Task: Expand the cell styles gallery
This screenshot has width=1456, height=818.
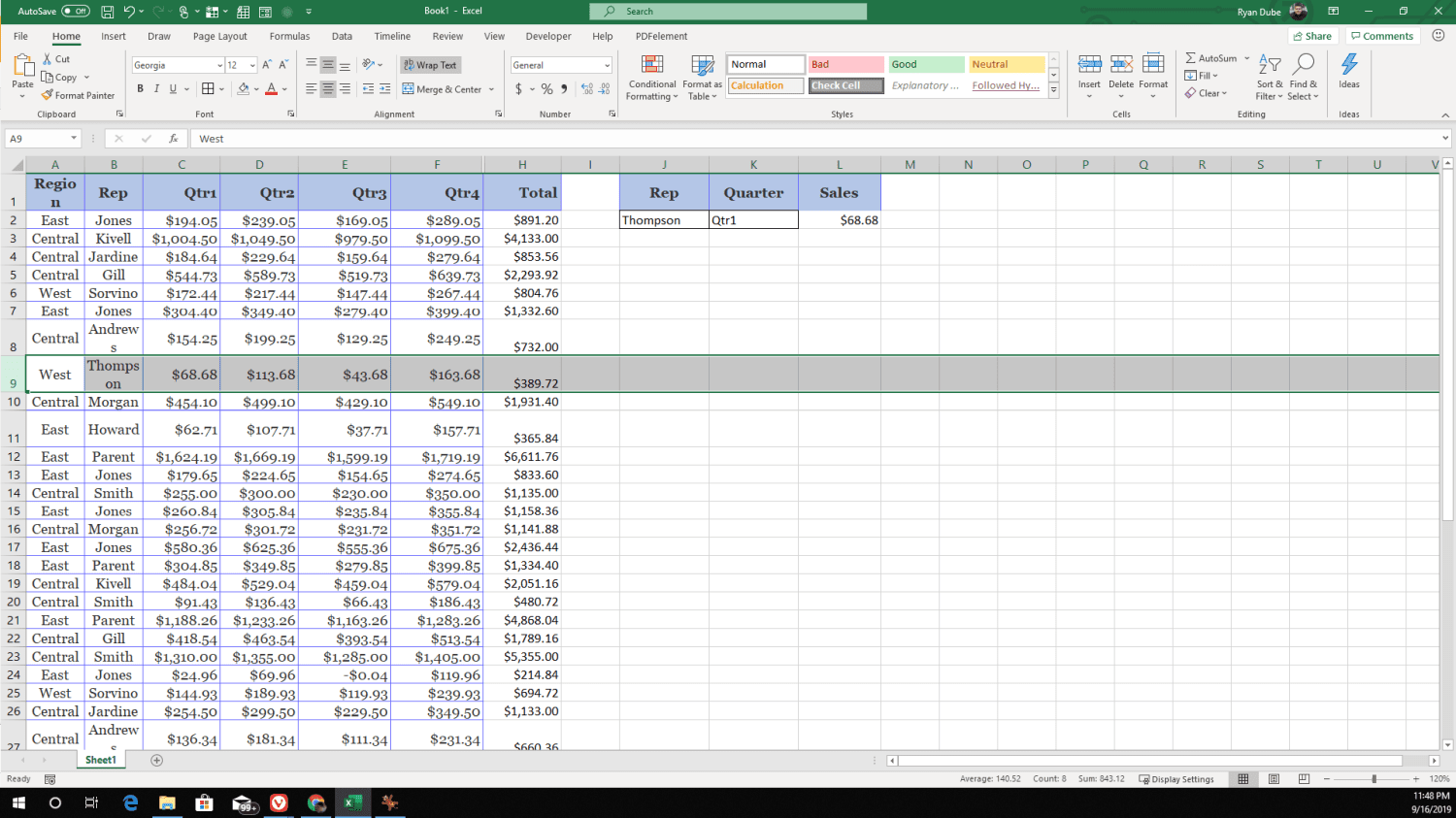Action: pyautogui.click(x=1053, y=89)
